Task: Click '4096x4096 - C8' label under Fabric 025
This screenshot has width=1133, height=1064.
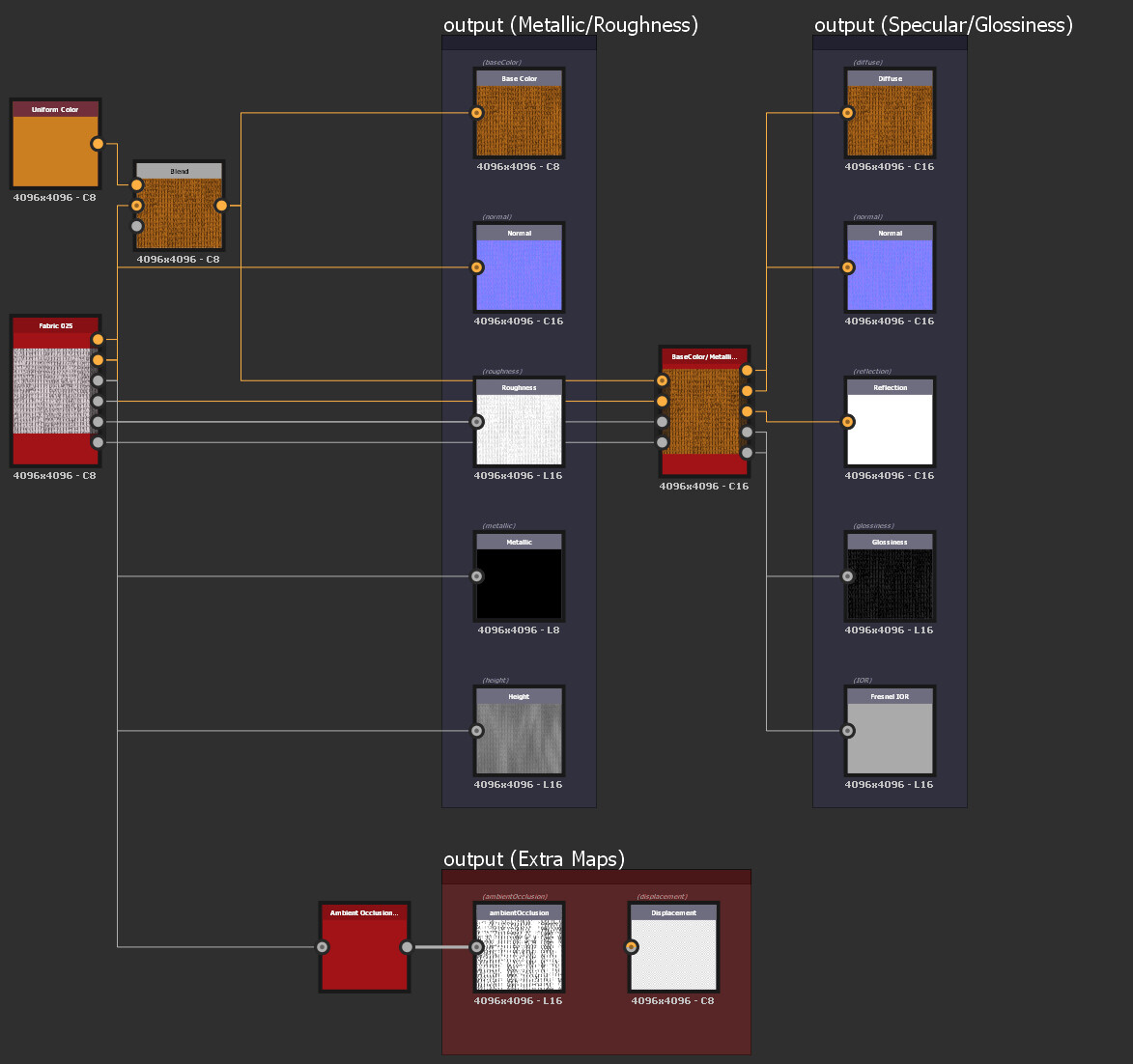Action: tap(54, 475)
